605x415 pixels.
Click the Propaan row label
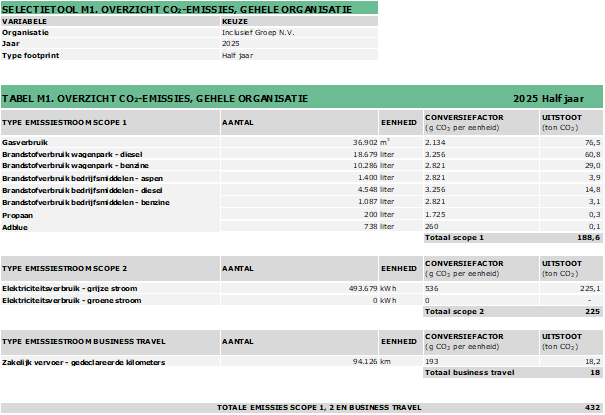point(20,215)
